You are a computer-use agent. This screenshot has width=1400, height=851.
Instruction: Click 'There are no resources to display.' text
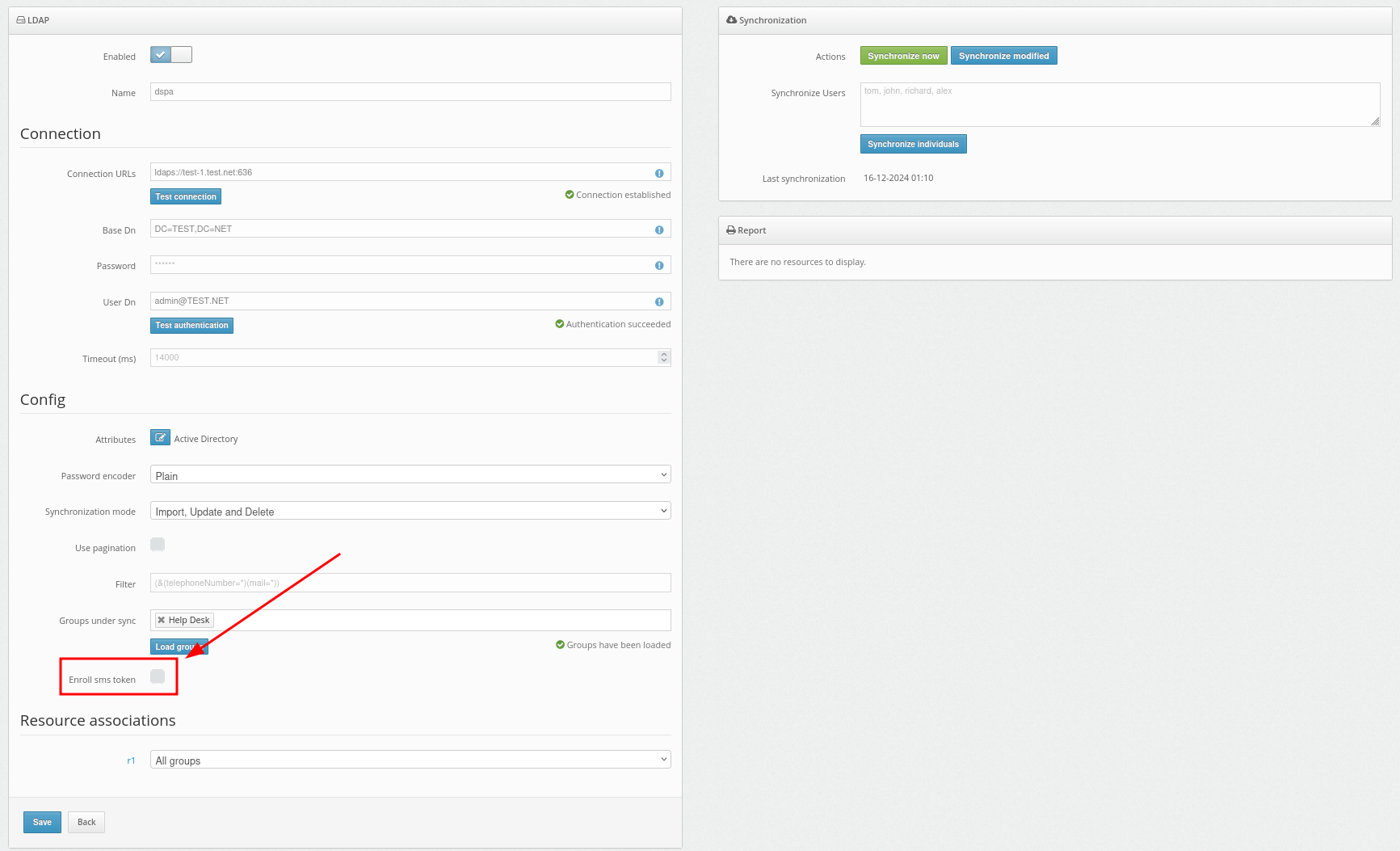pyautogui.click(x=797, y=262)
